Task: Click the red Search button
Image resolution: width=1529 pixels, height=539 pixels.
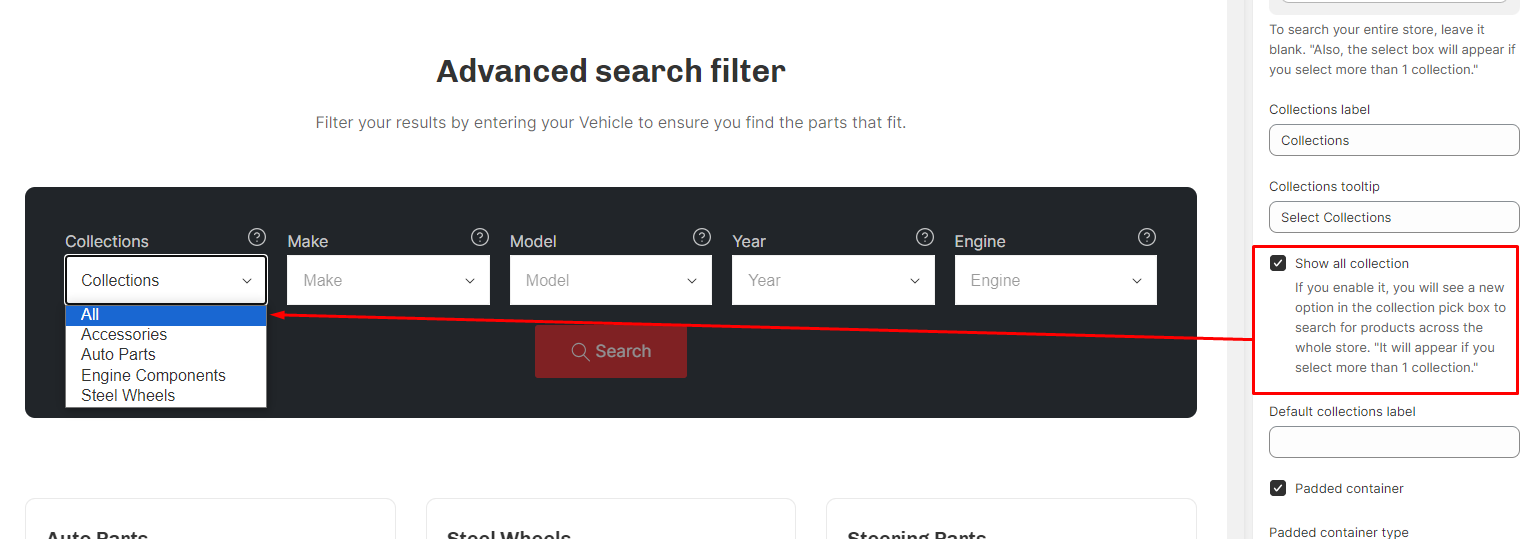Action: coord(611,351)
